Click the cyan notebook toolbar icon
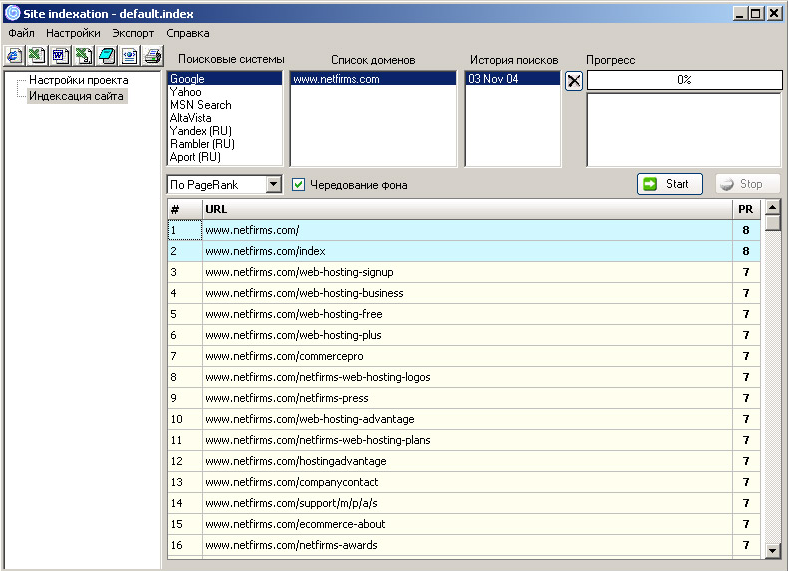Screen dimensions: 788x571 click(106, 56)
